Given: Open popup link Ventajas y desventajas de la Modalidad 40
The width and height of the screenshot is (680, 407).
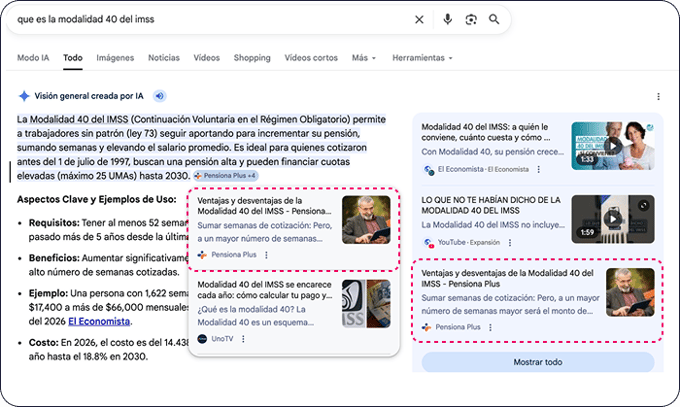Looking at the screenshot, I should pos(264,206).
